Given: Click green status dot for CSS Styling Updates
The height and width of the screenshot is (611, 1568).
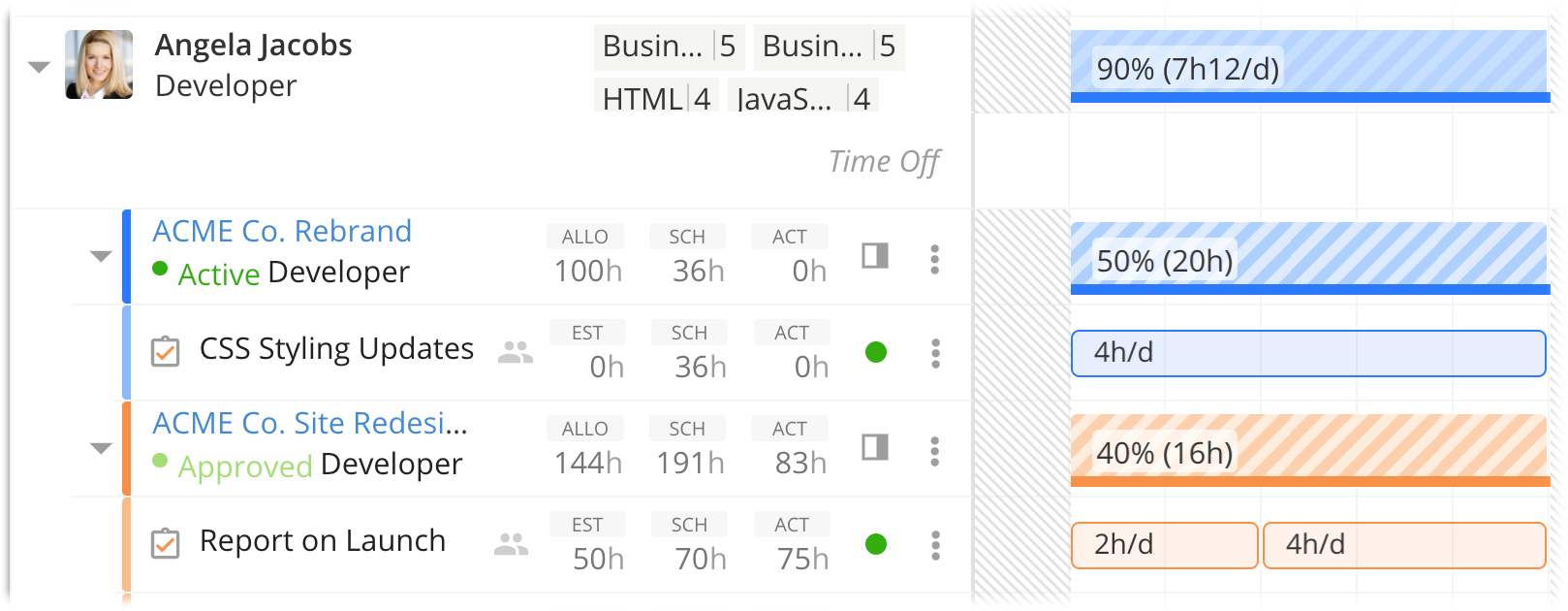Looking at the screenshot, I should 876,352.
